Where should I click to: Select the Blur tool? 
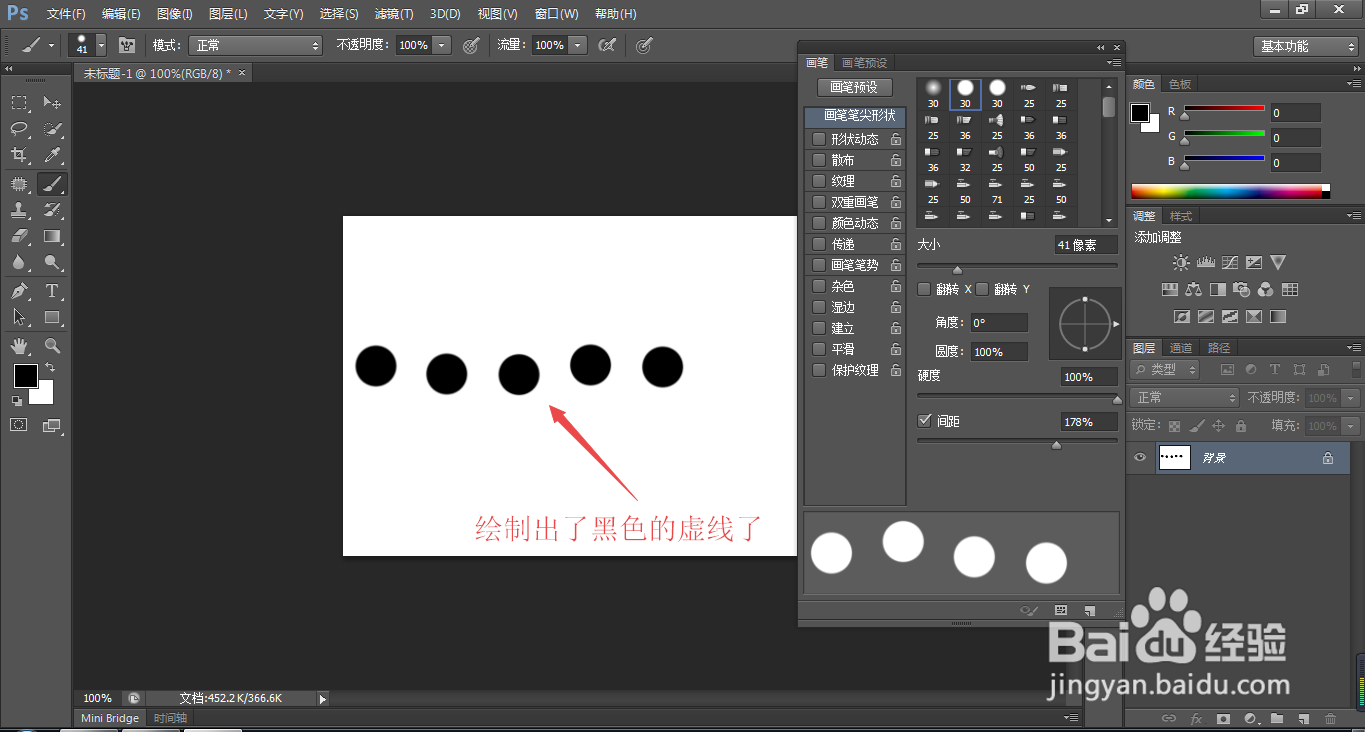tap(19, 263)
